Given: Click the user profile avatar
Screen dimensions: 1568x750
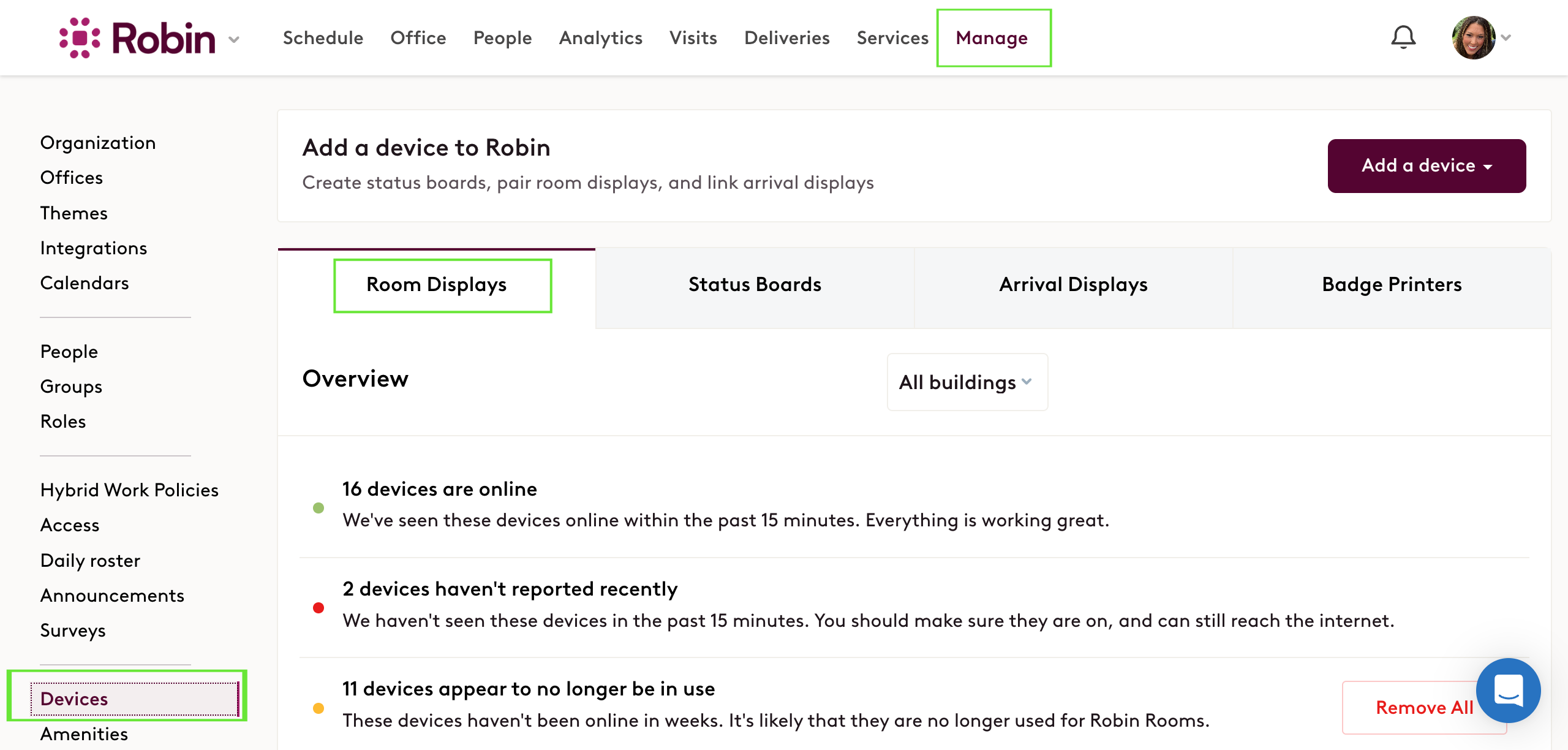Looking at the screenshot, I should pos(1473,37).
